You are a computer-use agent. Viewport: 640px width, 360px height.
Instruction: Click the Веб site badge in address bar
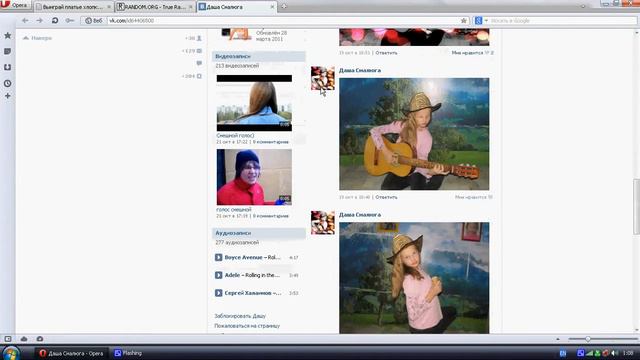point(93,20)
